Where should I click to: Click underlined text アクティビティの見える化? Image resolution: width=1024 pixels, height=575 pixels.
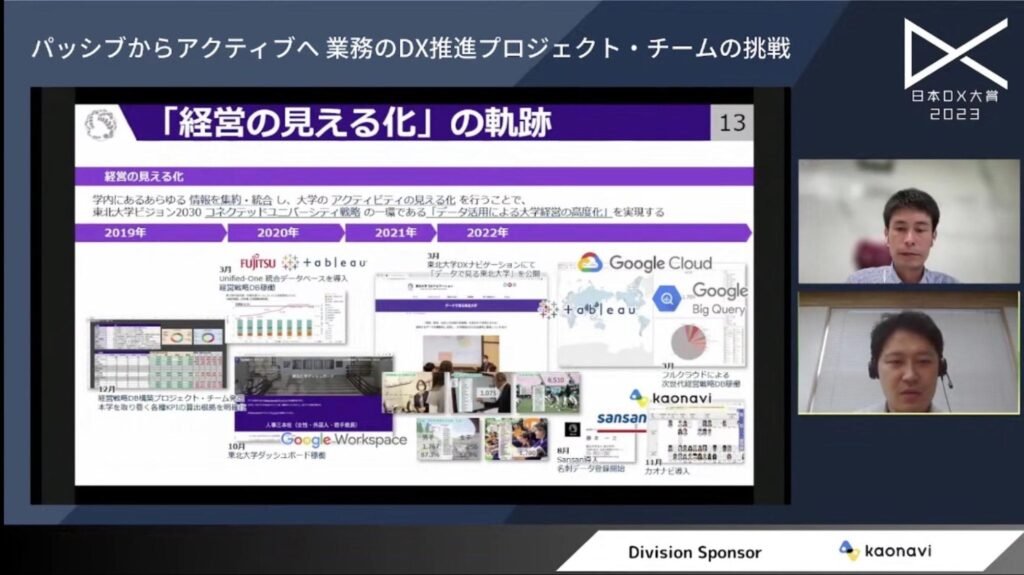pos(392,200)
